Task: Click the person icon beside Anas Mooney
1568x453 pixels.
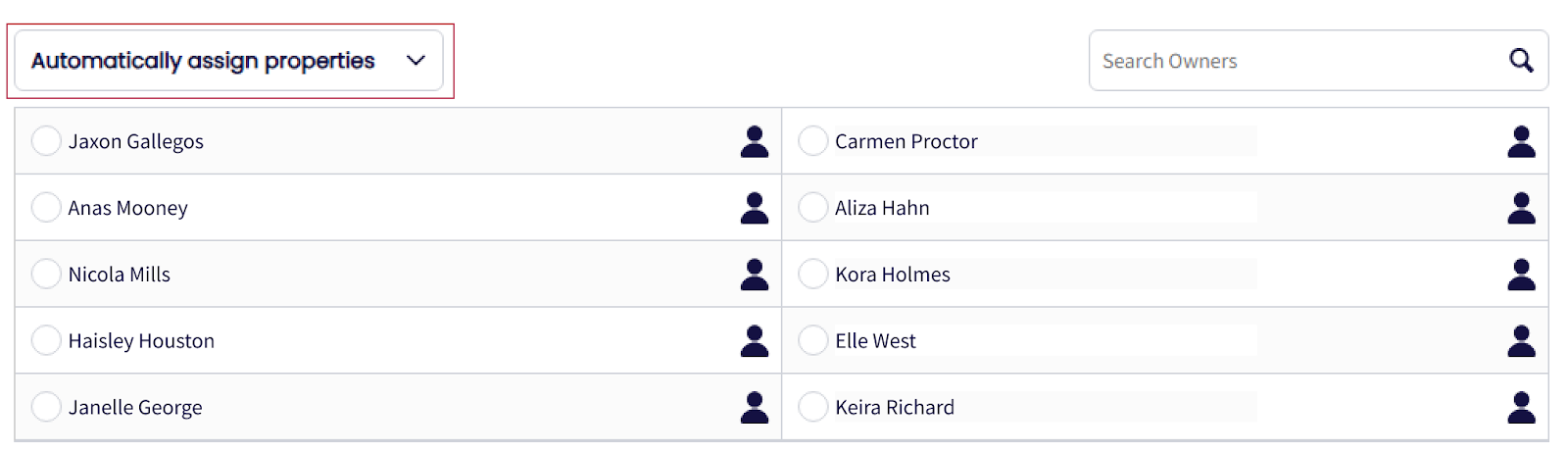Action: [754, 208]
